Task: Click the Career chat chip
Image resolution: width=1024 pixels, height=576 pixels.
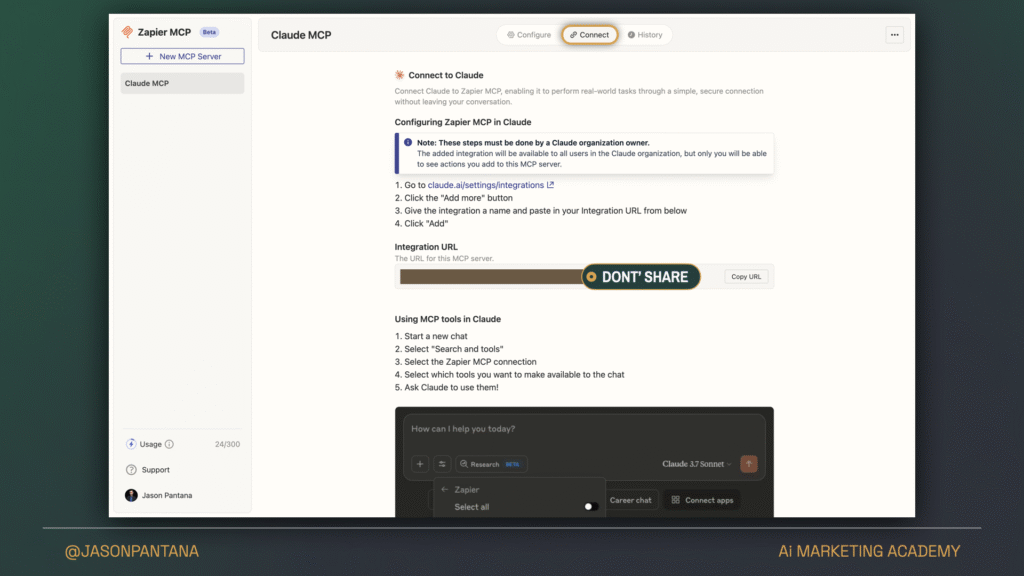Action: tap(630, 500)
